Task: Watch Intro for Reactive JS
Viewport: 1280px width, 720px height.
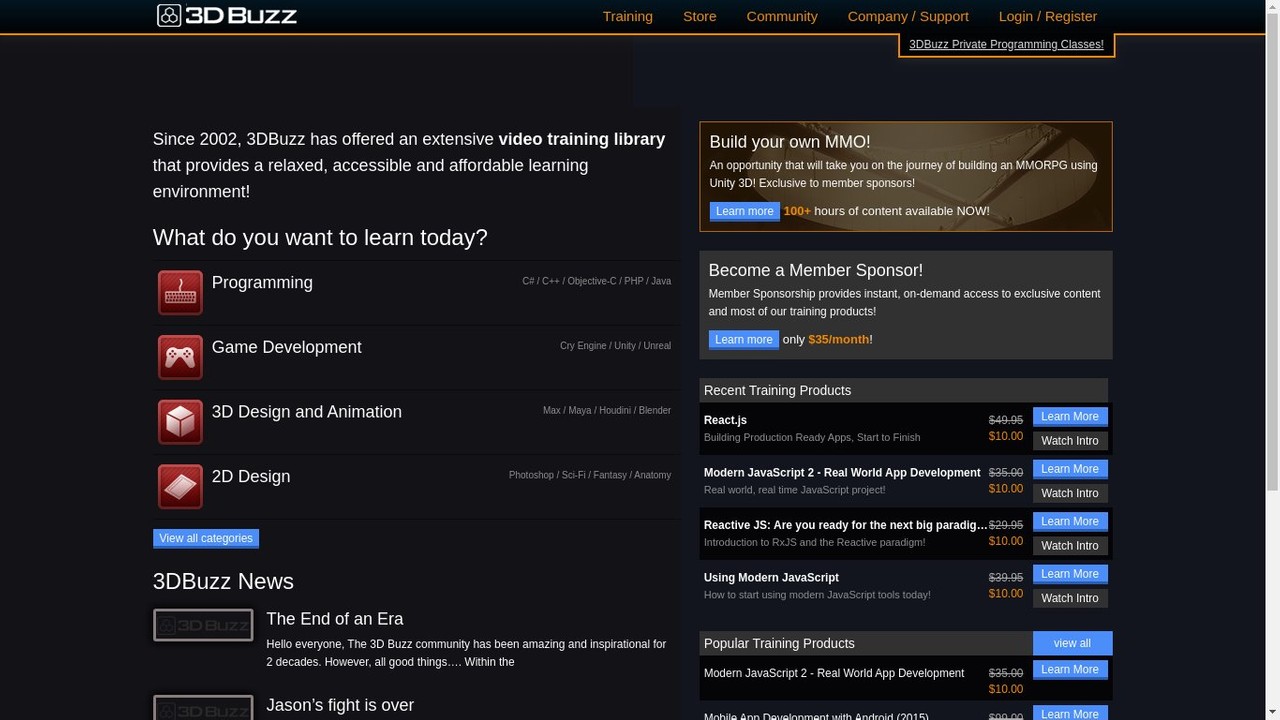Action: (x=1070, y=546)
